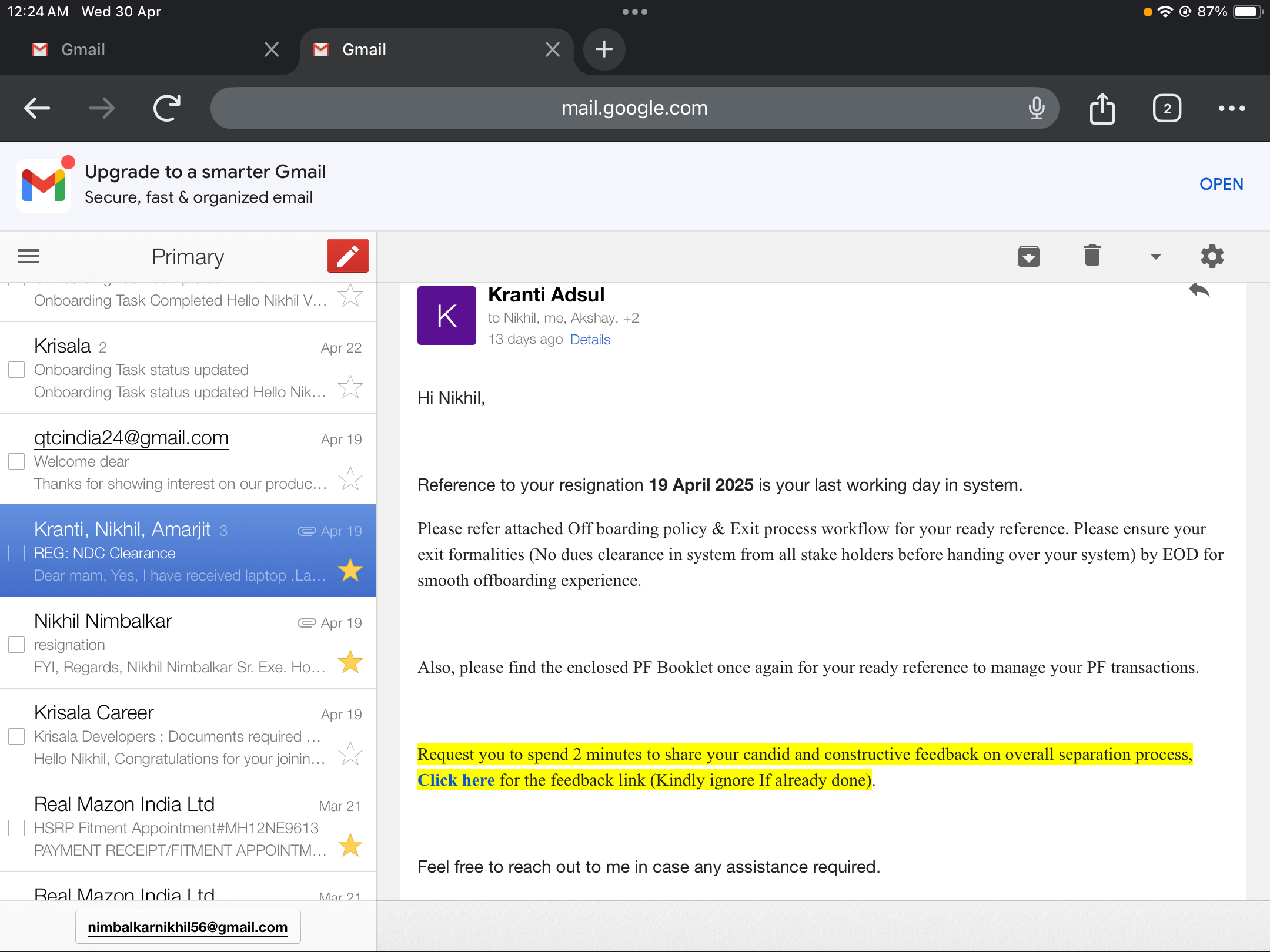Unstar the REG: NDC Clearance email
1270x952 pixels.
click(x=350, y=571)
